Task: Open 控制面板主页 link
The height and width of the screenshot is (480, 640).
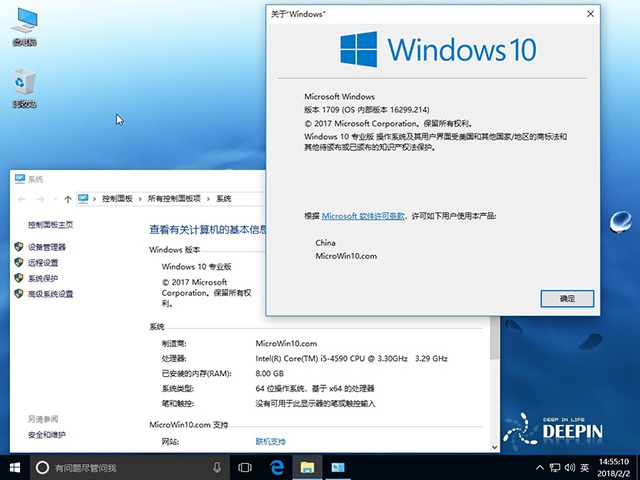Action: 51,224
